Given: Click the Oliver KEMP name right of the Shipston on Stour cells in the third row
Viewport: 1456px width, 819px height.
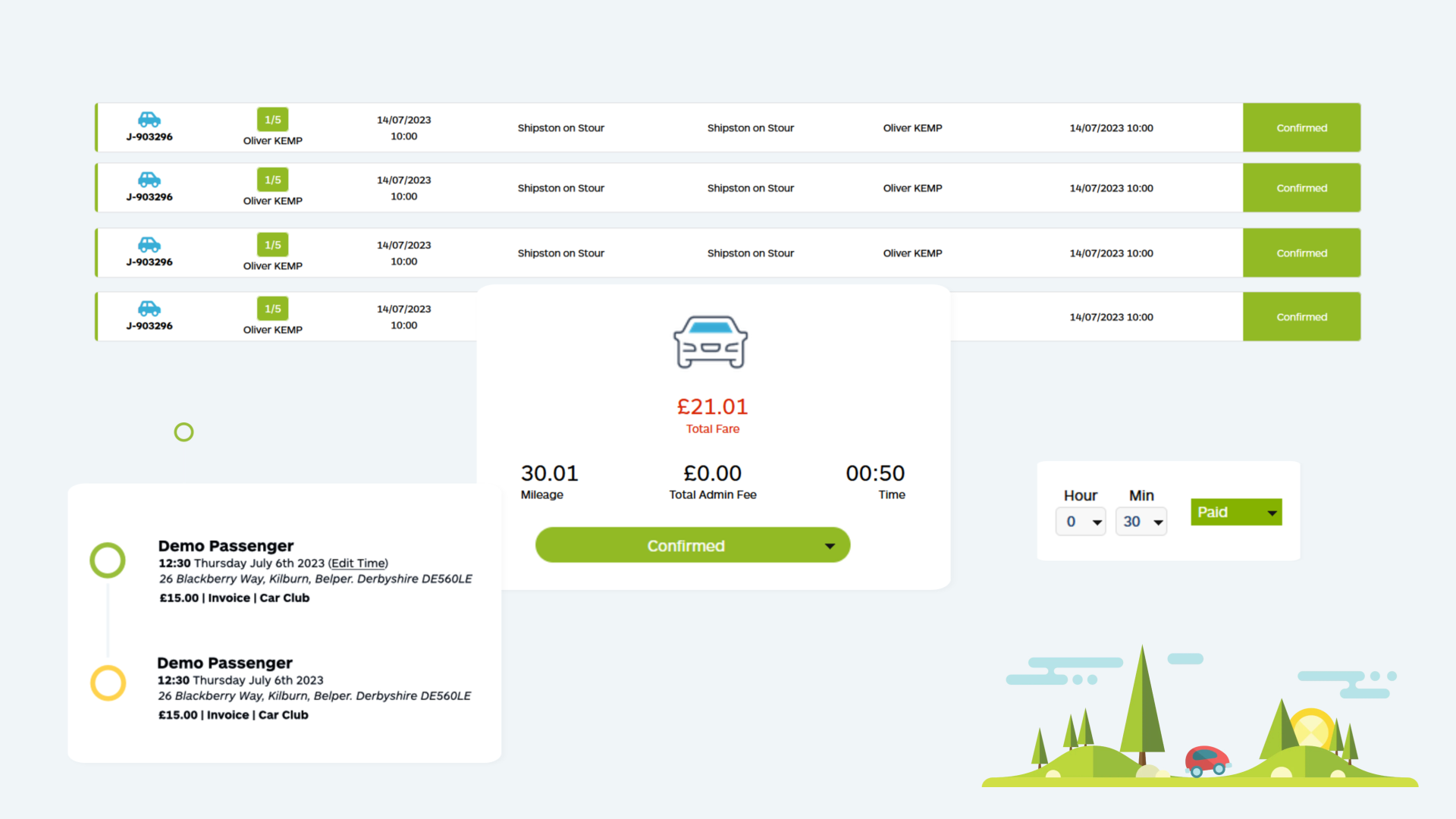Looking at the screenshot, I should pos(912,253).
